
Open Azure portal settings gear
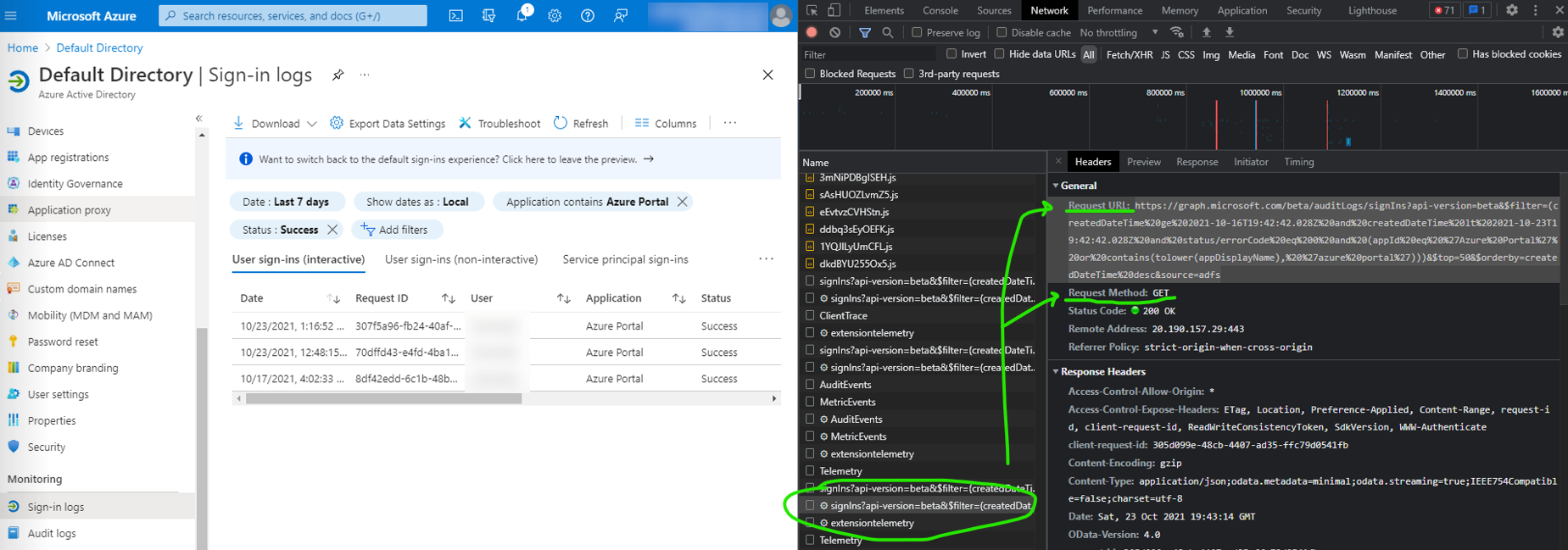[x=555, y=16]
